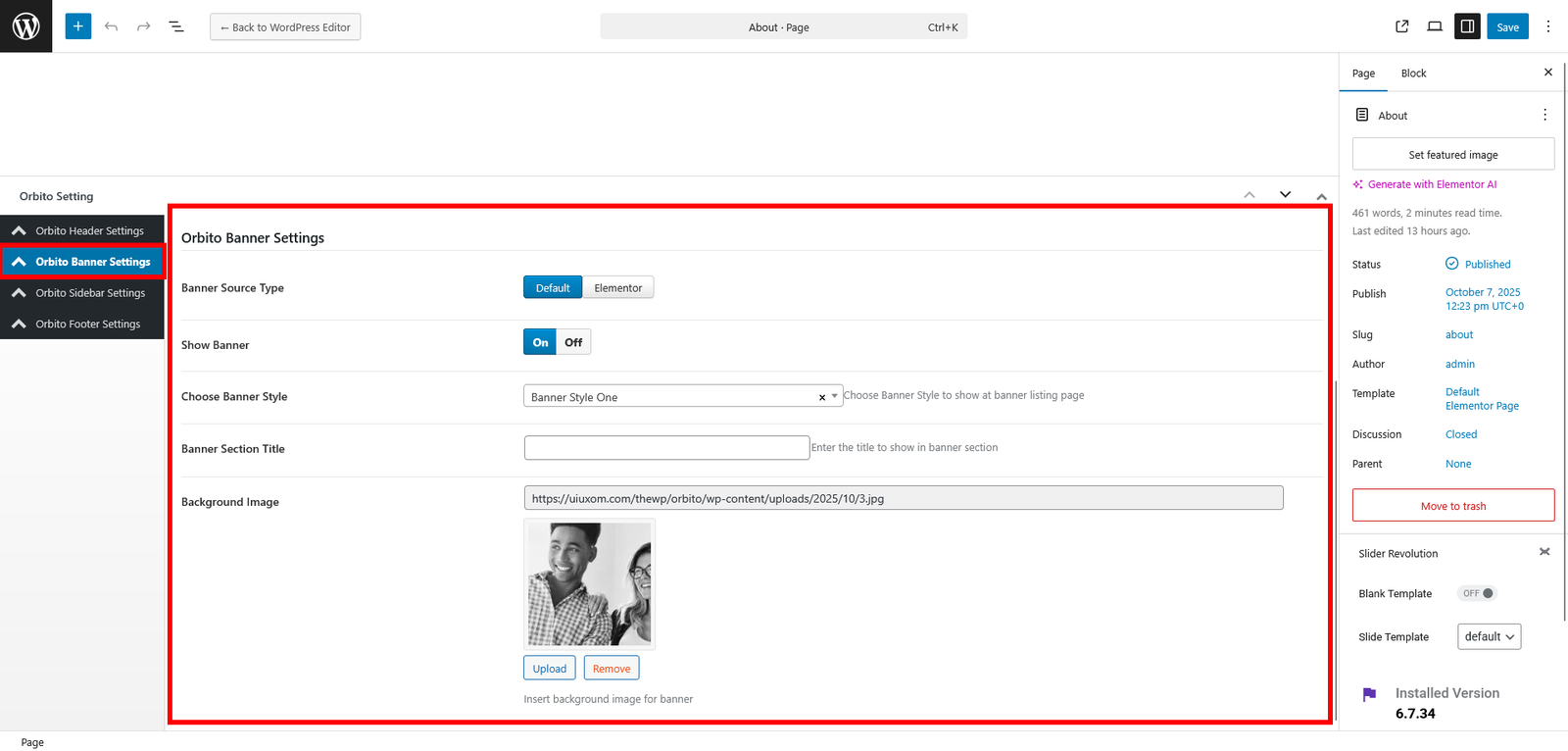Open page in new tab icon

tap(1401, 26)
